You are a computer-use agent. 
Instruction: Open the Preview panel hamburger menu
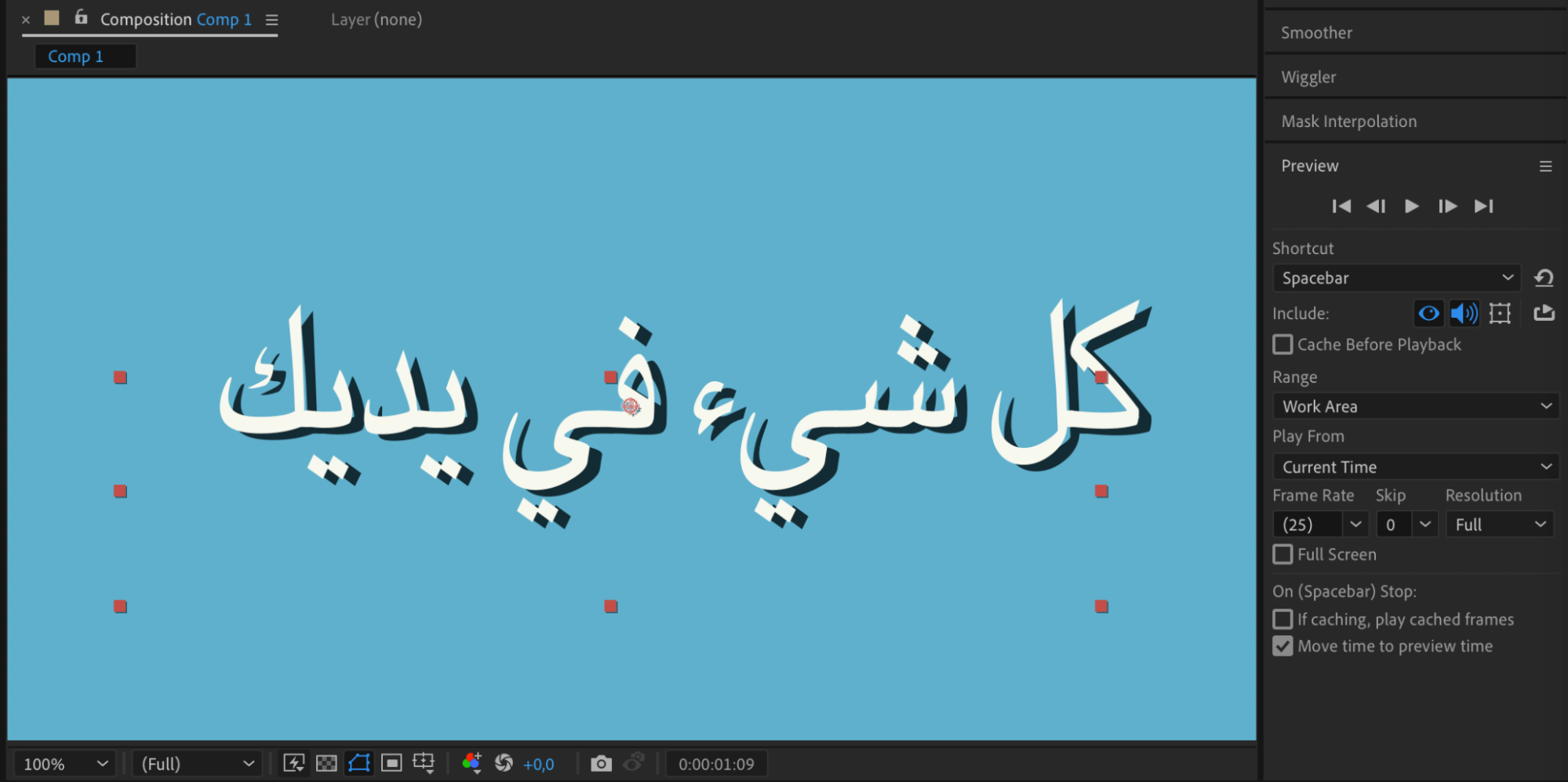click(1545, 166)
